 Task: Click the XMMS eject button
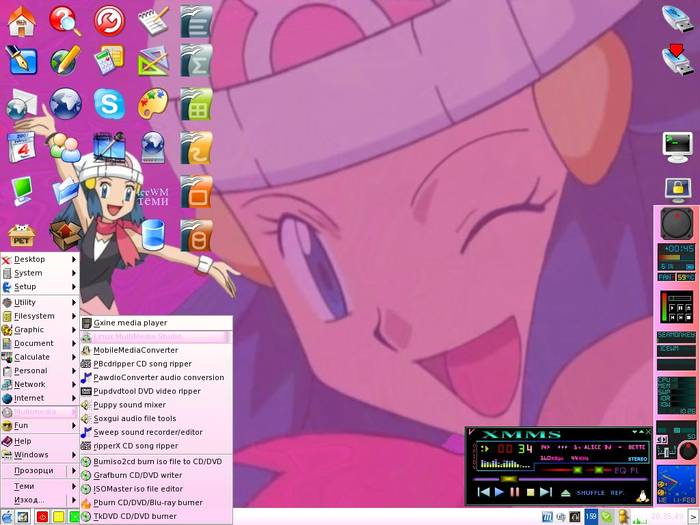pyautogui.click(x=566, y=493)
